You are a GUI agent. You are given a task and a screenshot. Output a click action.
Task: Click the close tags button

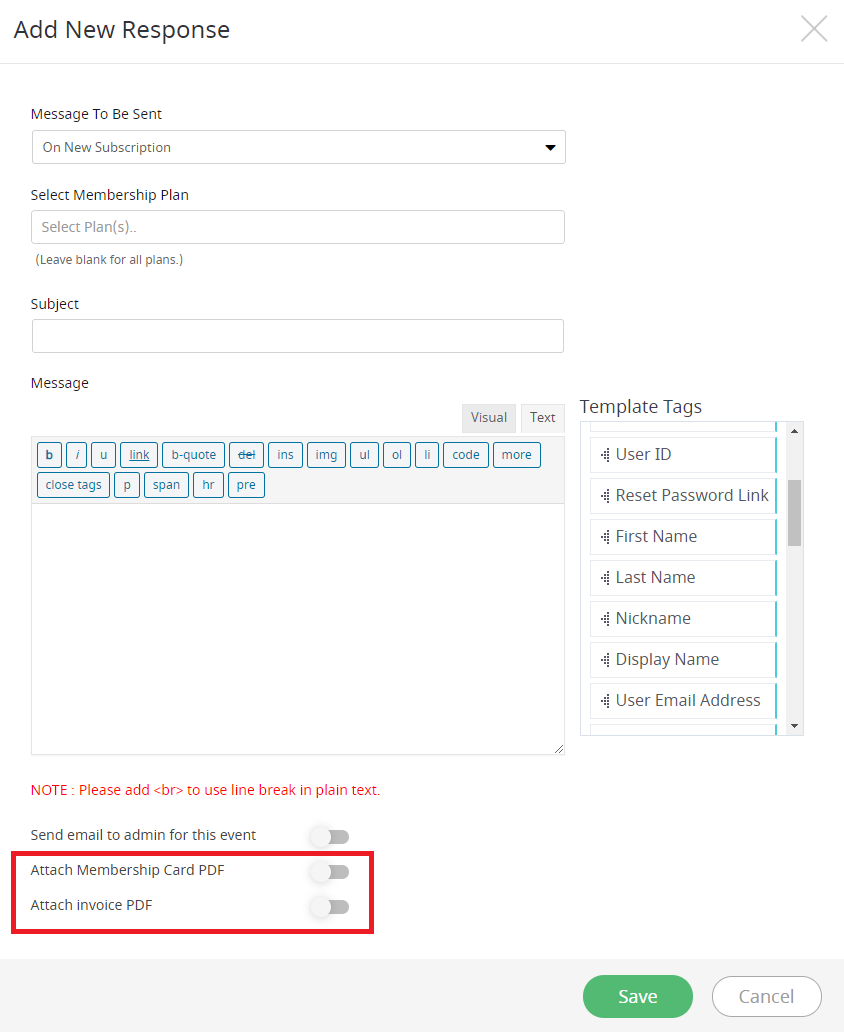pos(73,485)
